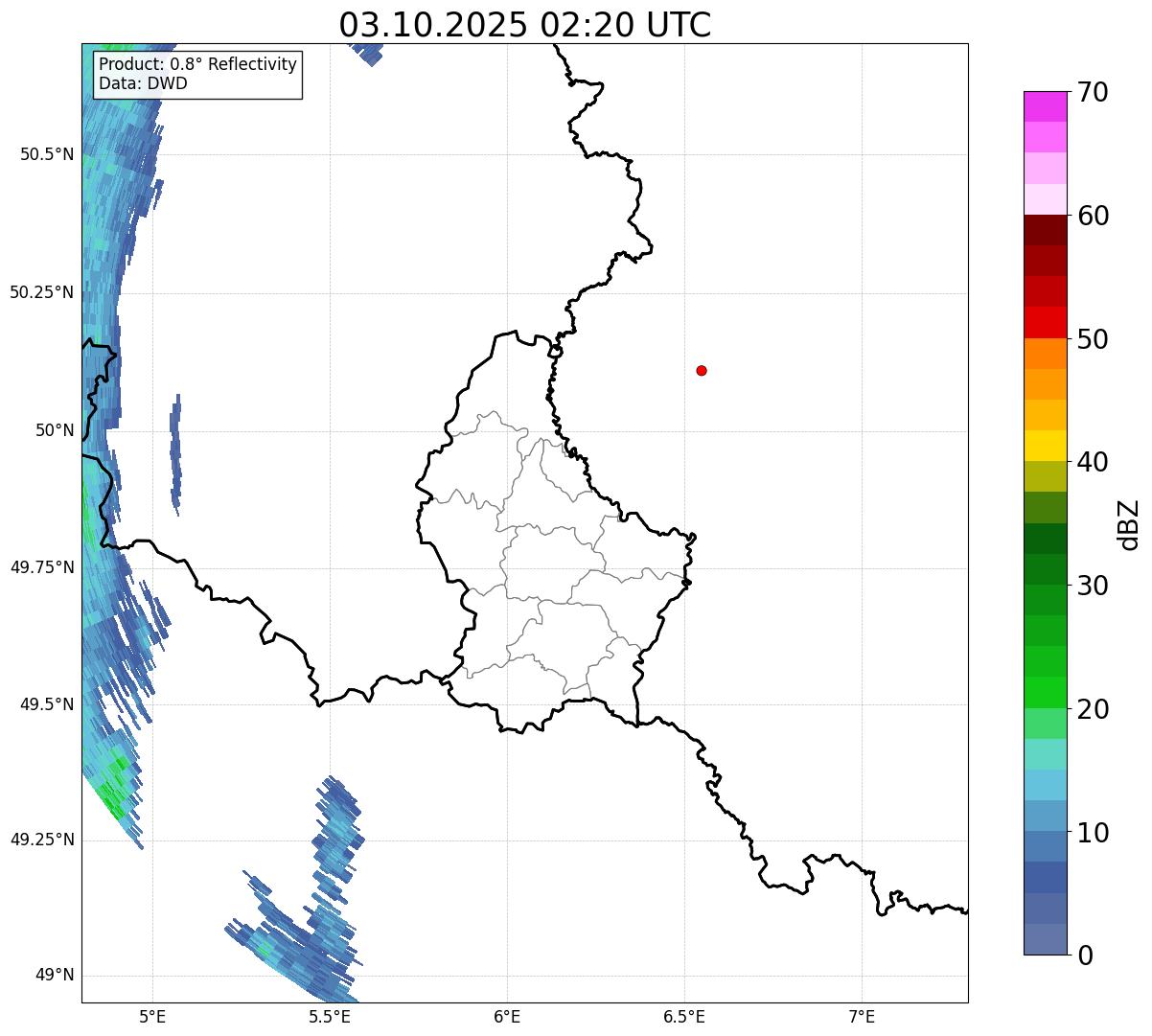Click the colorbar tick label 20
The image size is (1152, 1036).
pos(1094,709)
